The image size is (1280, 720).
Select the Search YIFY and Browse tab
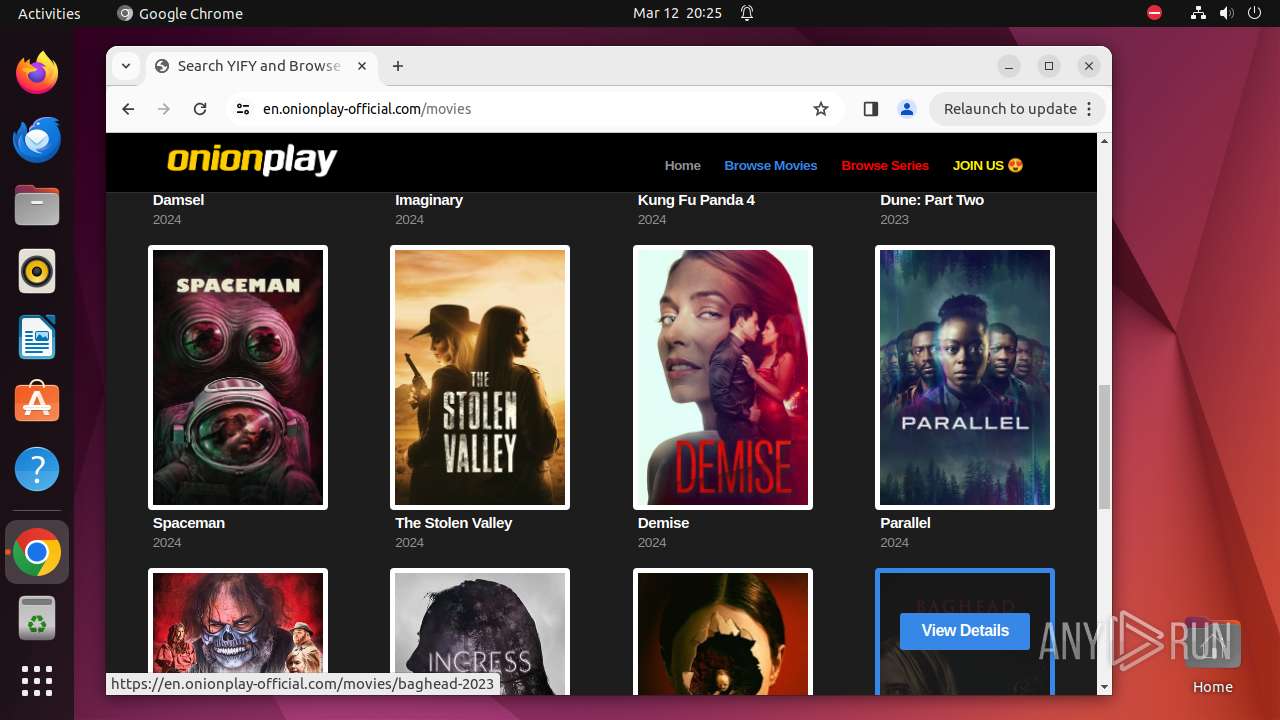click(262, 66)
